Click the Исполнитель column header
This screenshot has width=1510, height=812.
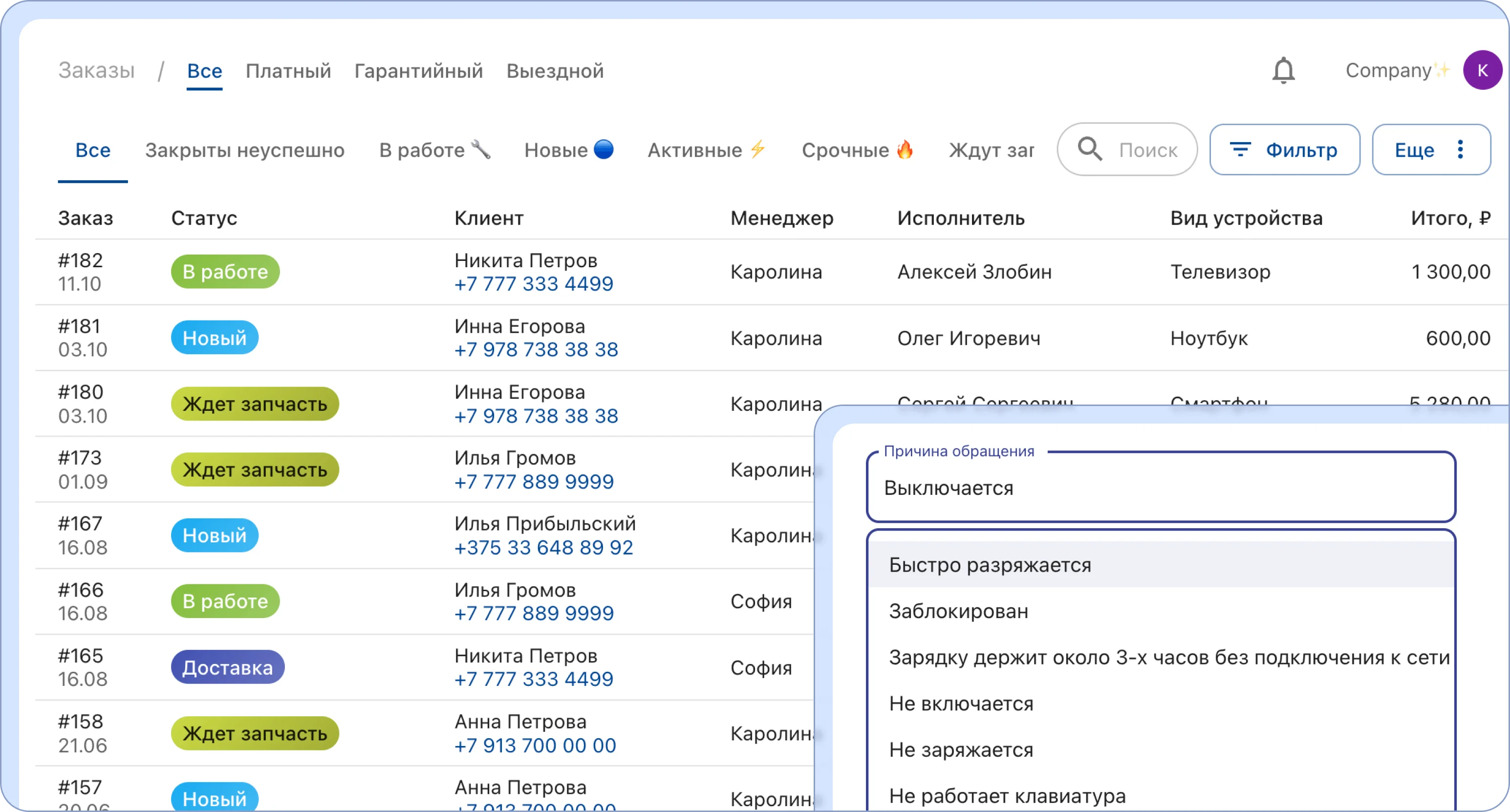coord(961,218)
